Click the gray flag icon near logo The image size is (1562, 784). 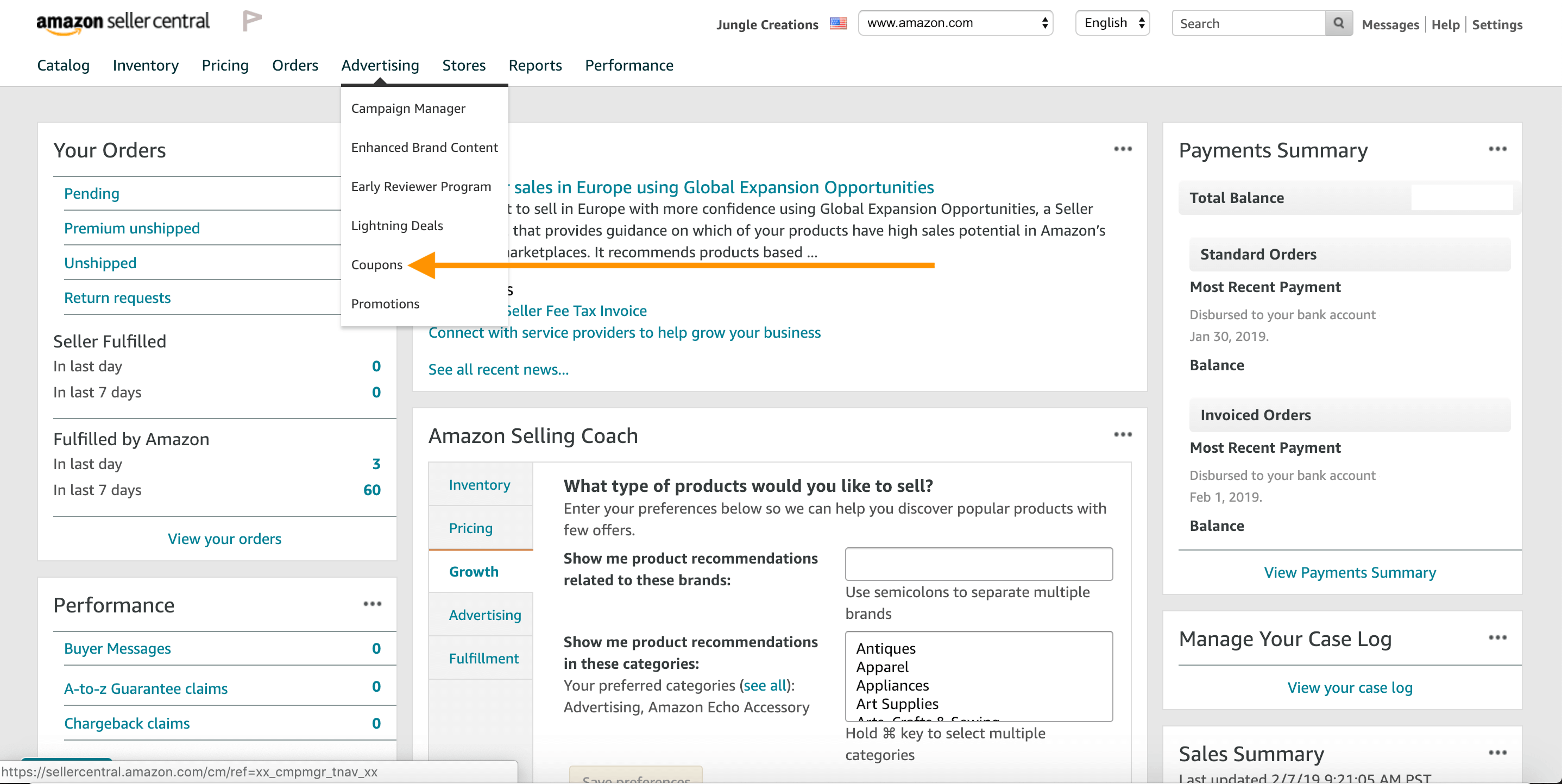(251, 21)
